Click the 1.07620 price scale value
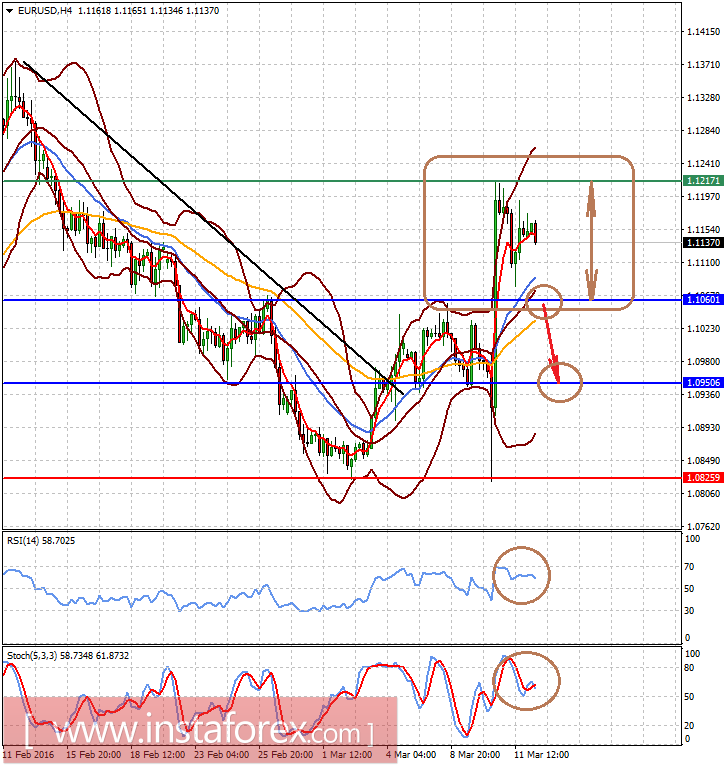 (703, 527)
